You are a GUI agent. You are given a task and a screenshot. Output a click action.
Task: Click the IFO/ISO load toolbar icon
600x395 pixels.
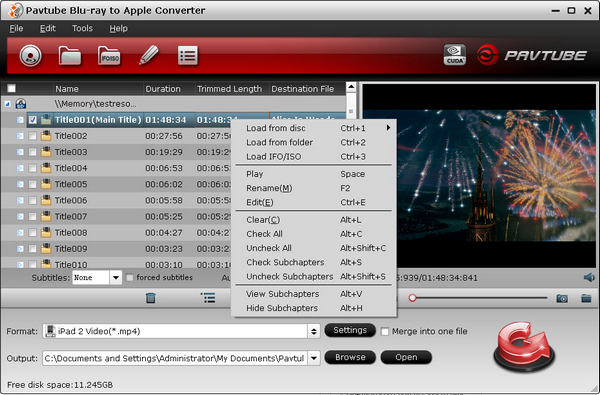(109, 56)
